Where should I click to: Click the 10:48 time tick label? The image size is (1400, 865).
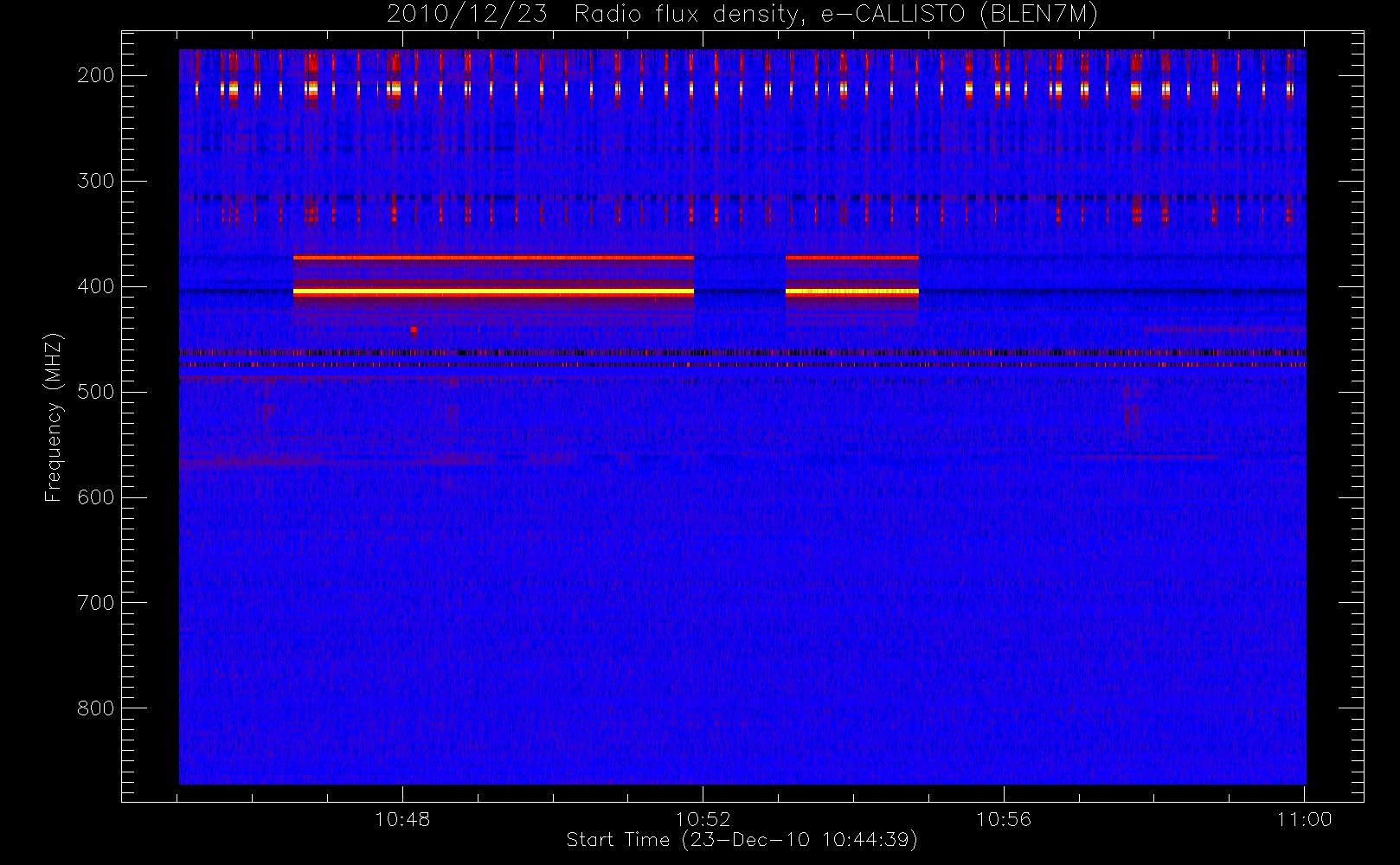pos(402,819)
